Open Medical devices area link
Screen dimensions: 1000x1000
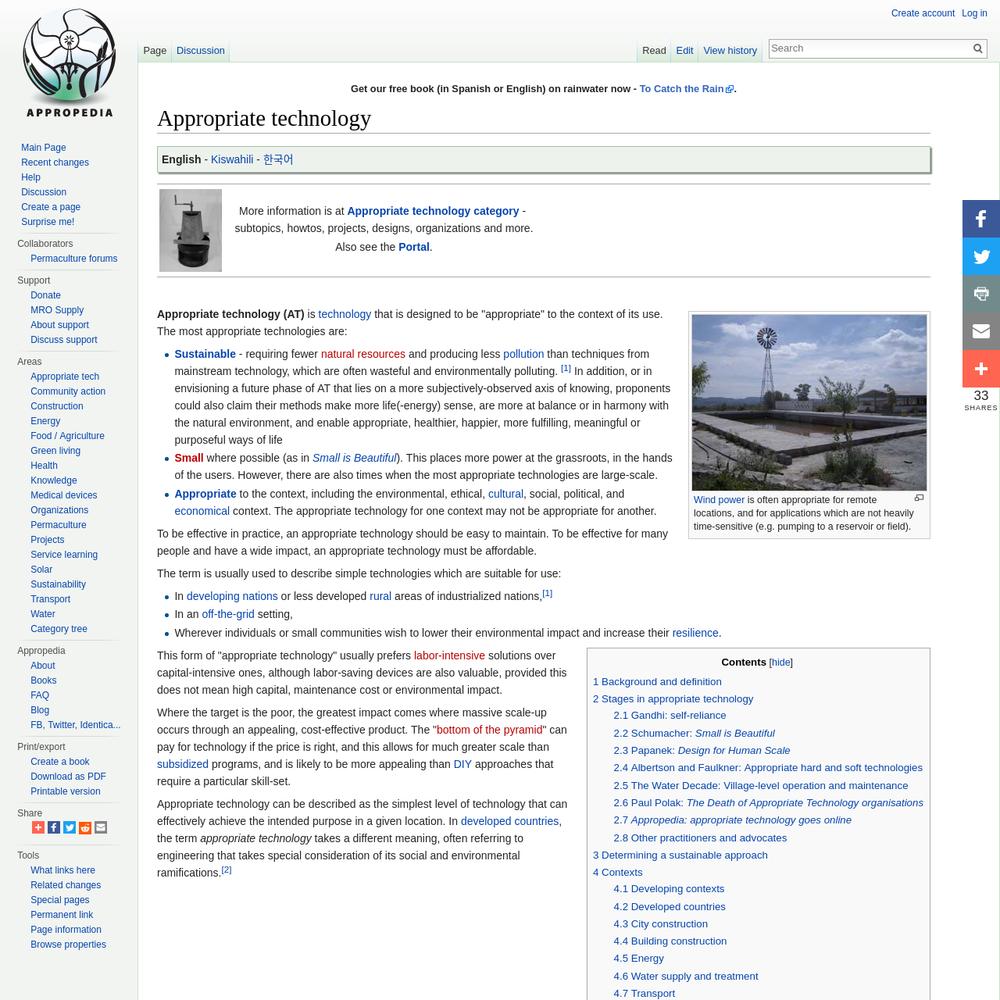64,495
